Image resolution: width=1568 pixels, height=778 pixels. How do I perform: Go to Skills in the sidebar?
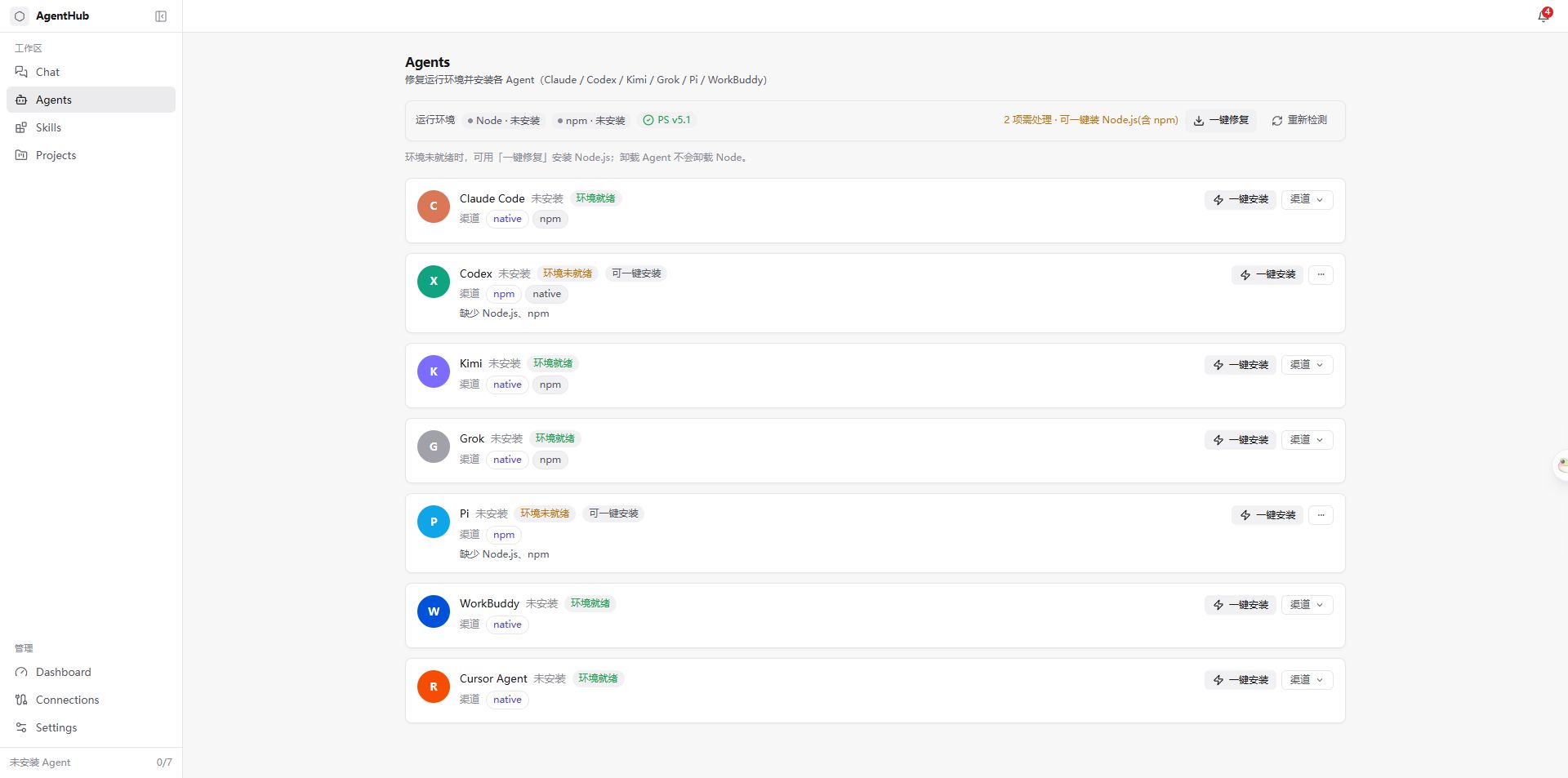(91, 127)
